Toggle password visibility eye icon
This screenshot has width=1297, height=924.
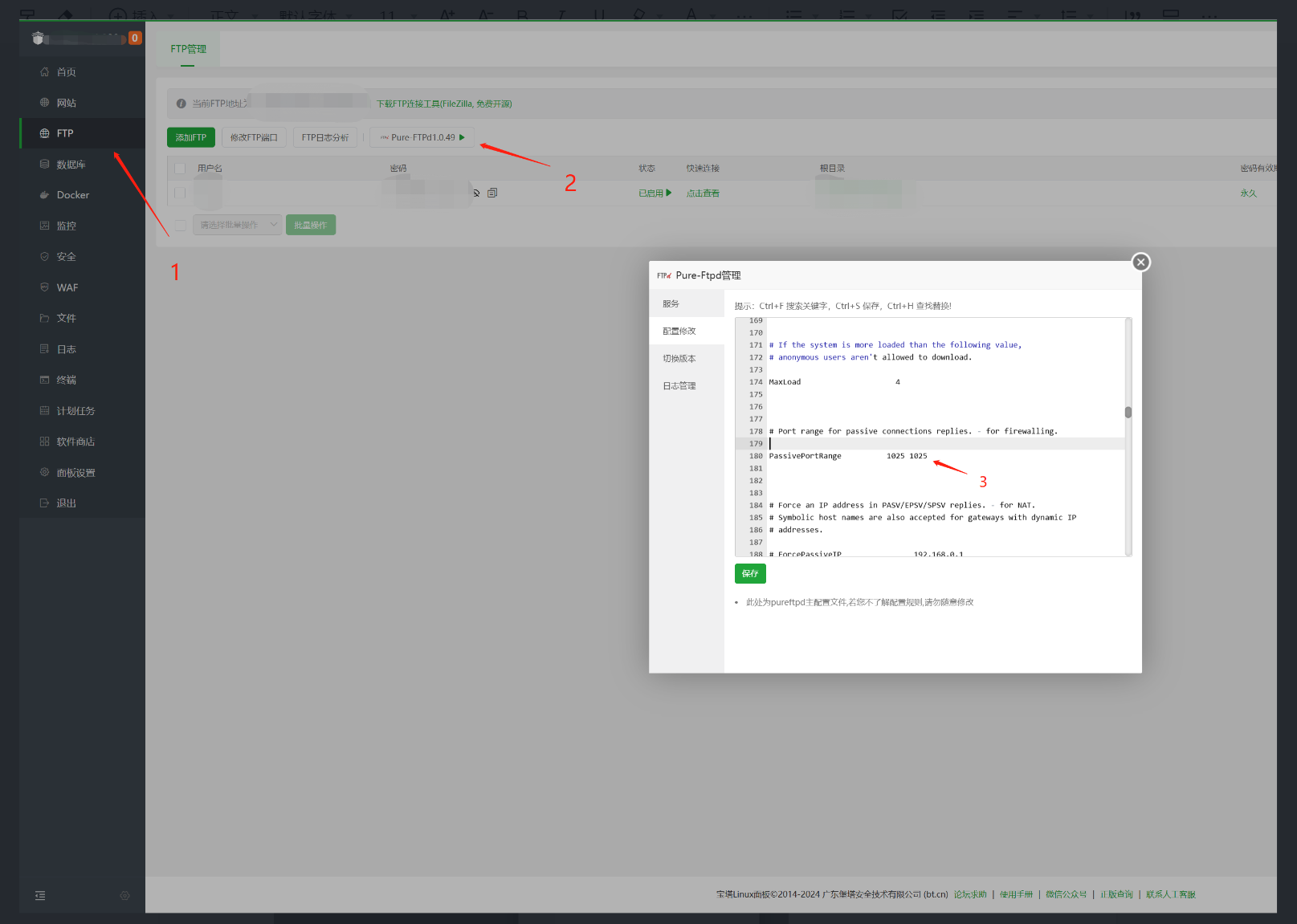pyautogui.click(x=476, y=193)
